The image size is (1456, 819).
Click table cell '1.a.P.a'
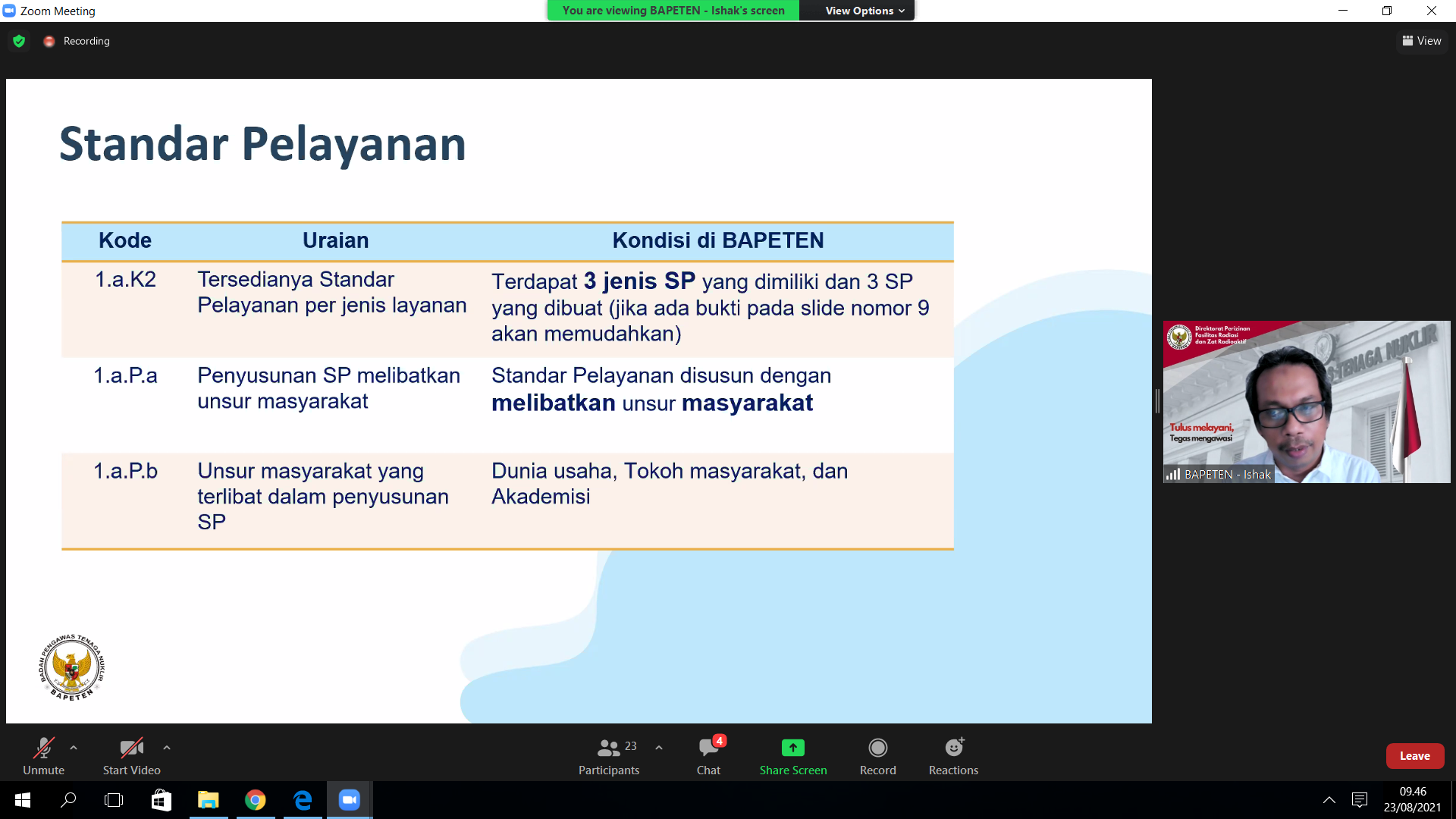point(125,375)
